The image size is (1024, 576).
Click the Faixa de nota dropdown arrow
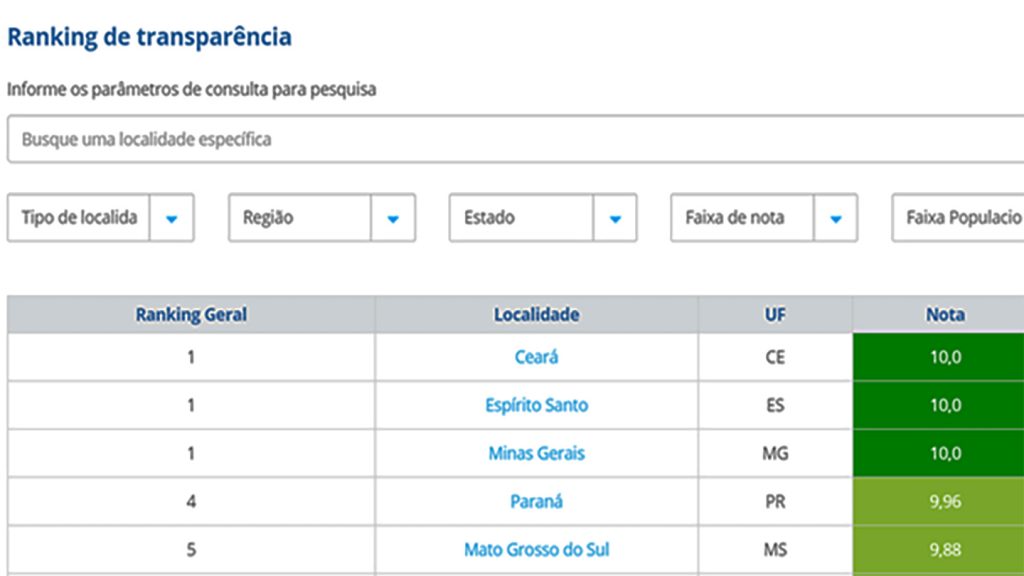coord(836,218)
